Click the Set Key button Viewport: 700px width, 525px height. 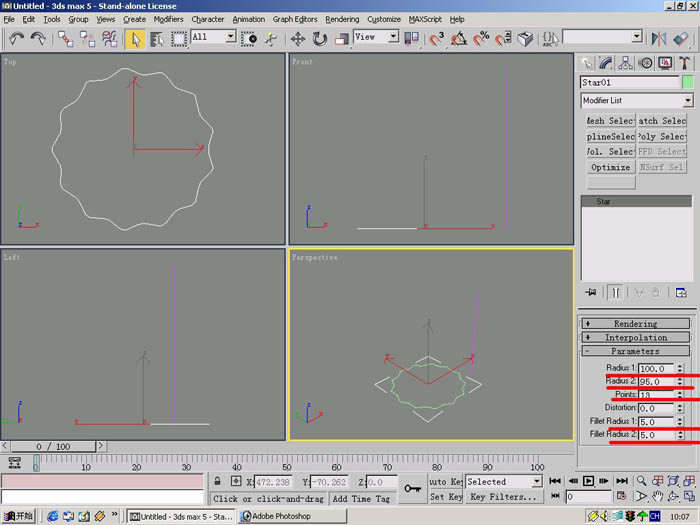[x=446, y=496]
